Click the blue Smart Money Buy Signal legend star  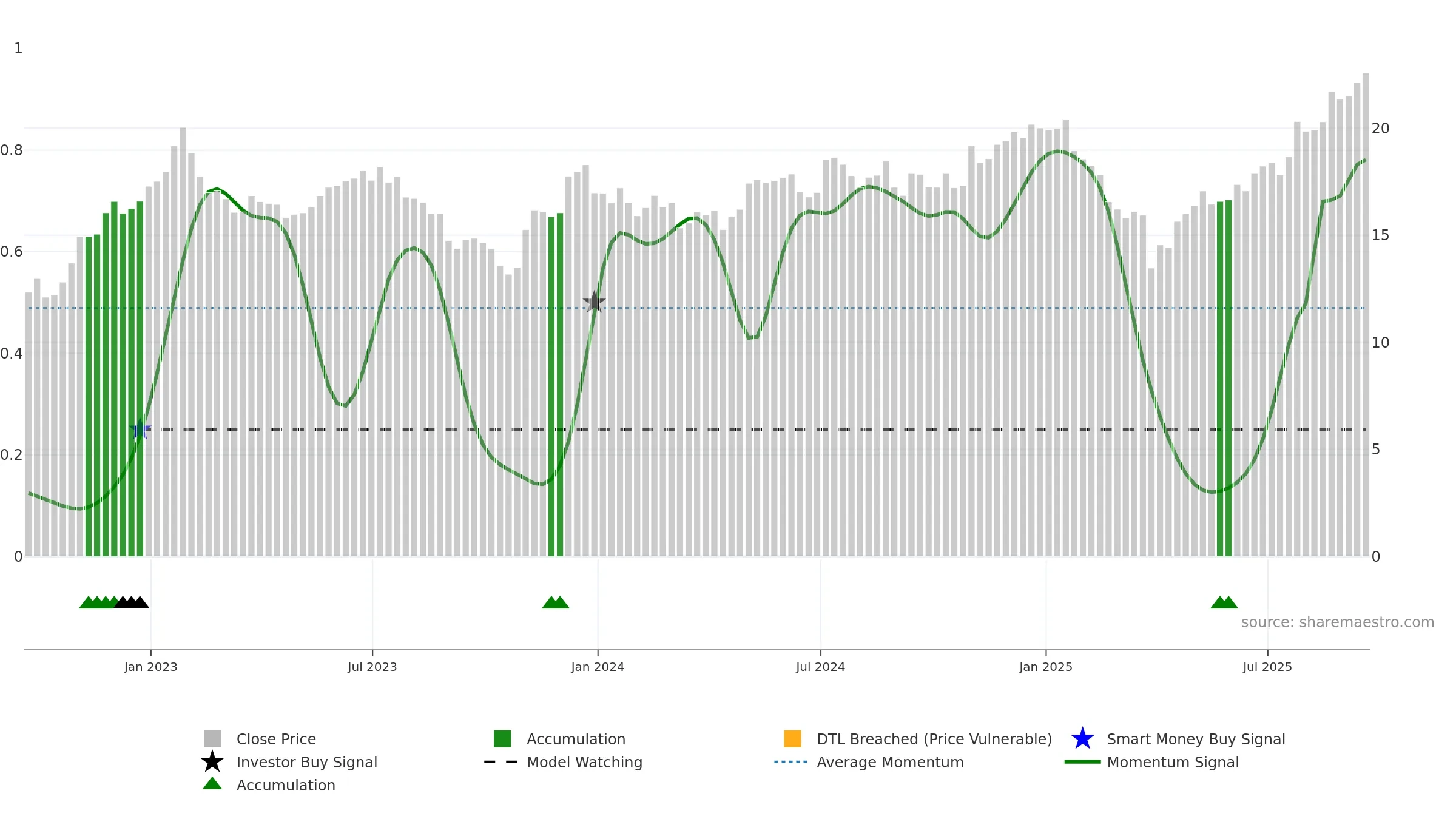click(1082, 739)
